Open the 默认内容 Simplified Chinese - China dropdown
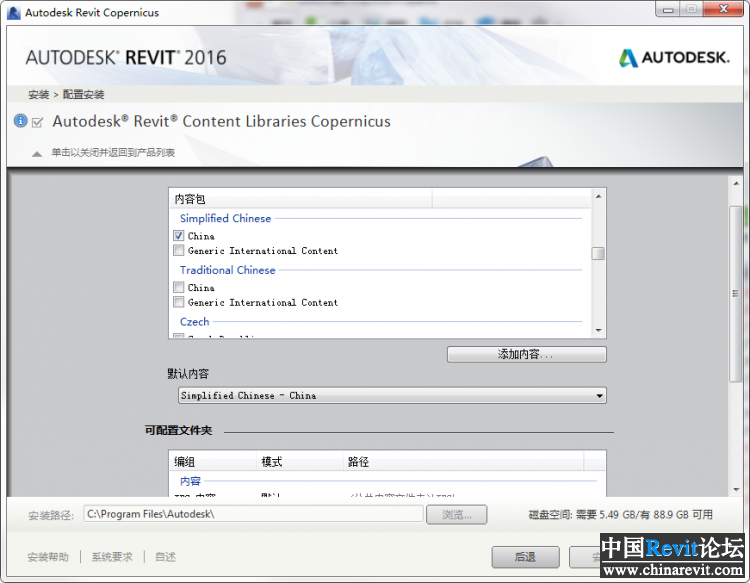The image size is (750, 583). coord(392,396)
